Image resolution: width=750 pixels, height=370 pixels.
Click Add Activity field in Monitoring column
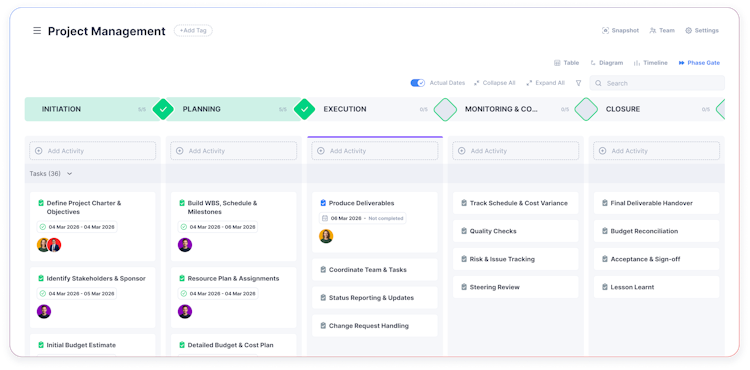(x=515, y=151)
